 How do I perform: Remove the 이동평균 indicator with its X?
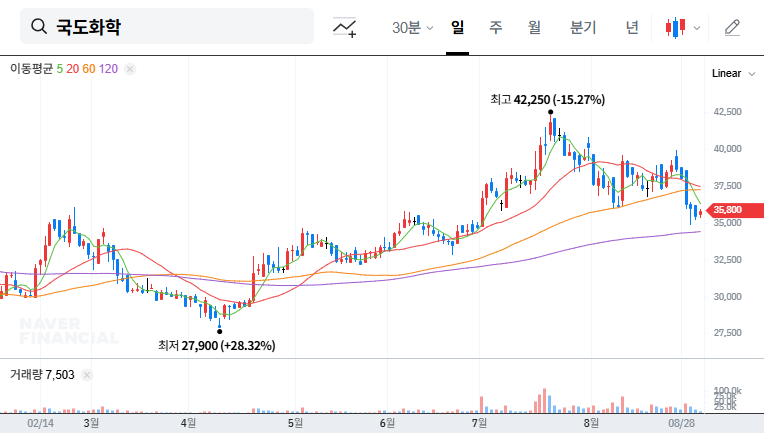pyautogui.click(x=130, y=69)
